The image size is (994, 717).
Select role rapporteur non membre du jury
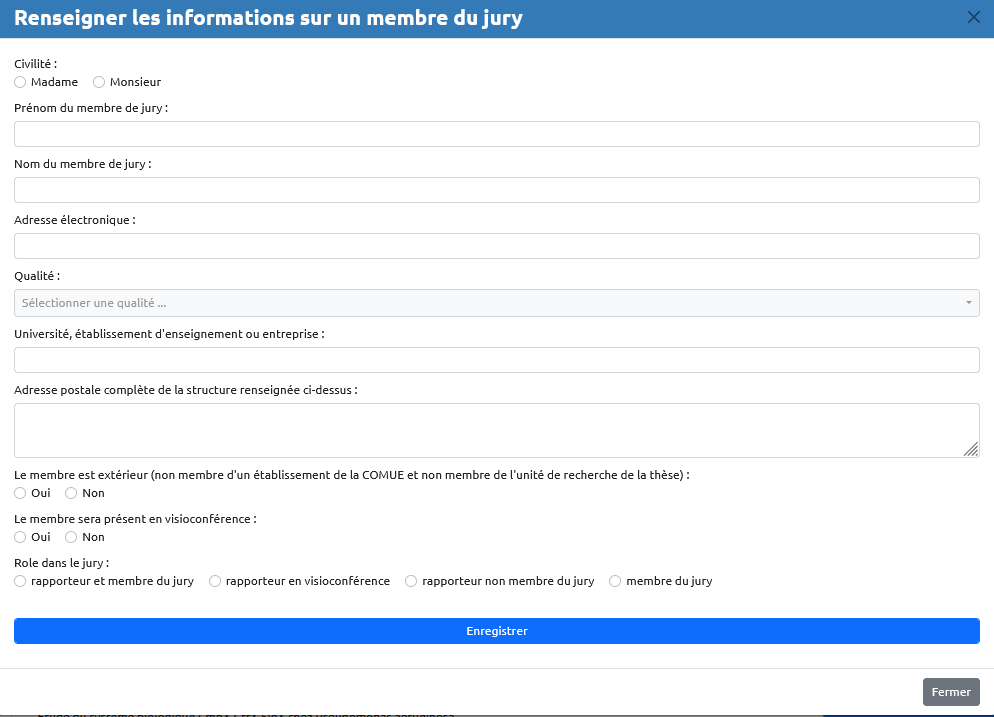pos(411,581)
